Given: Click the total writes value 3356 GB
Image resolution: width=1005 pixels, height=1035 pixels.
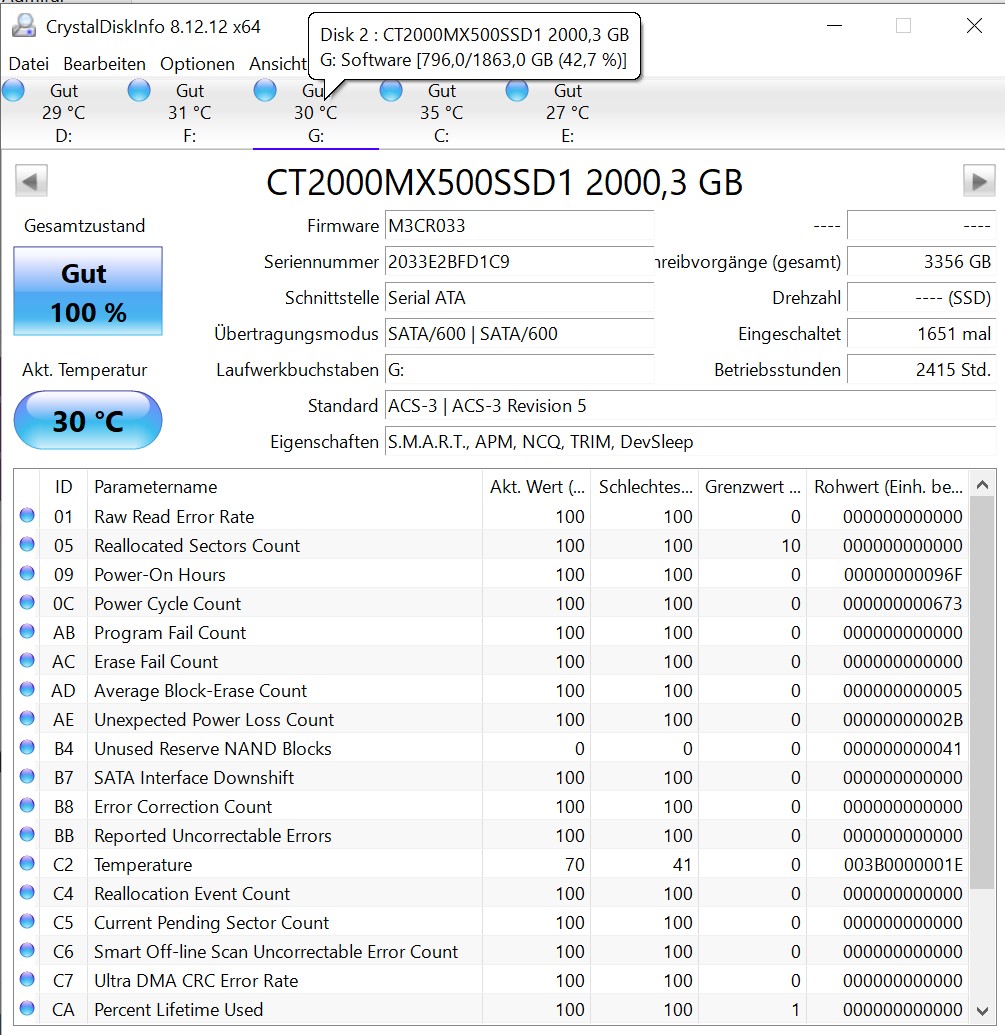Looking at the screenshot, I should click(921, 262).
